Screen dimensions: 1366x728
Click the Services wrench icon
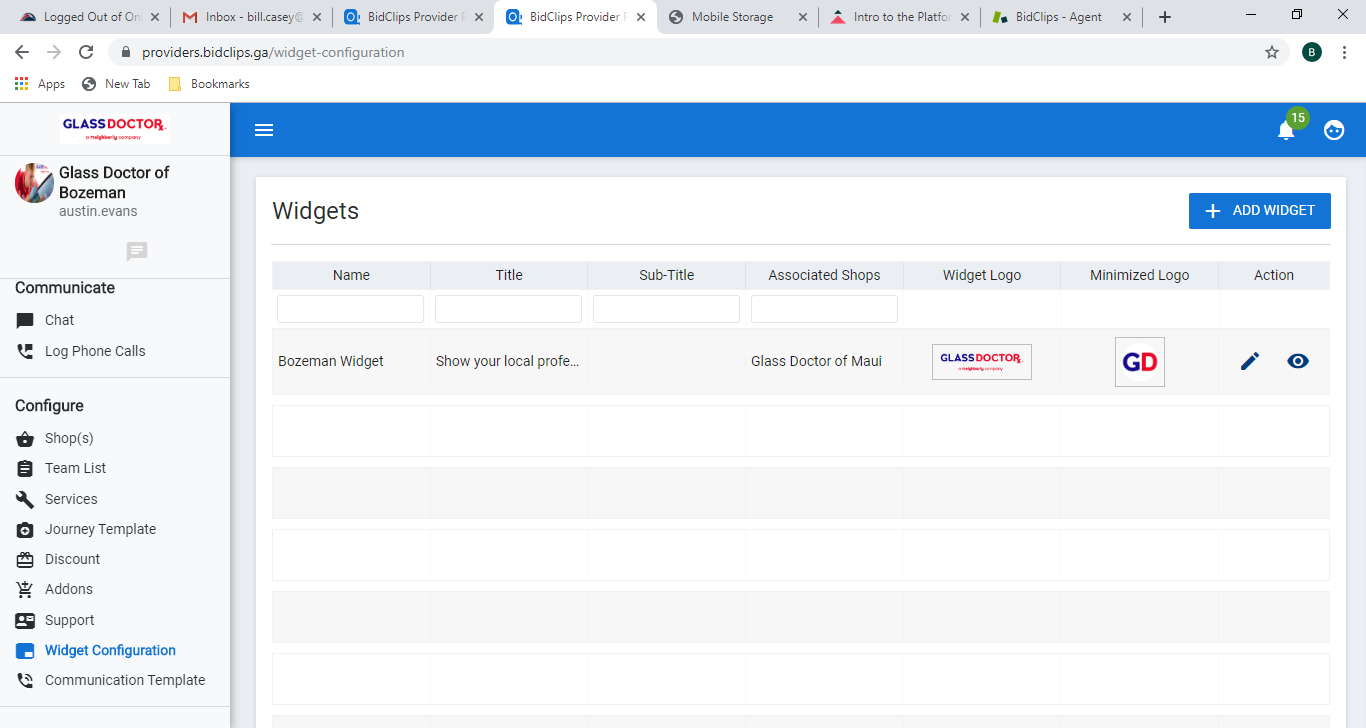(25, 499)
